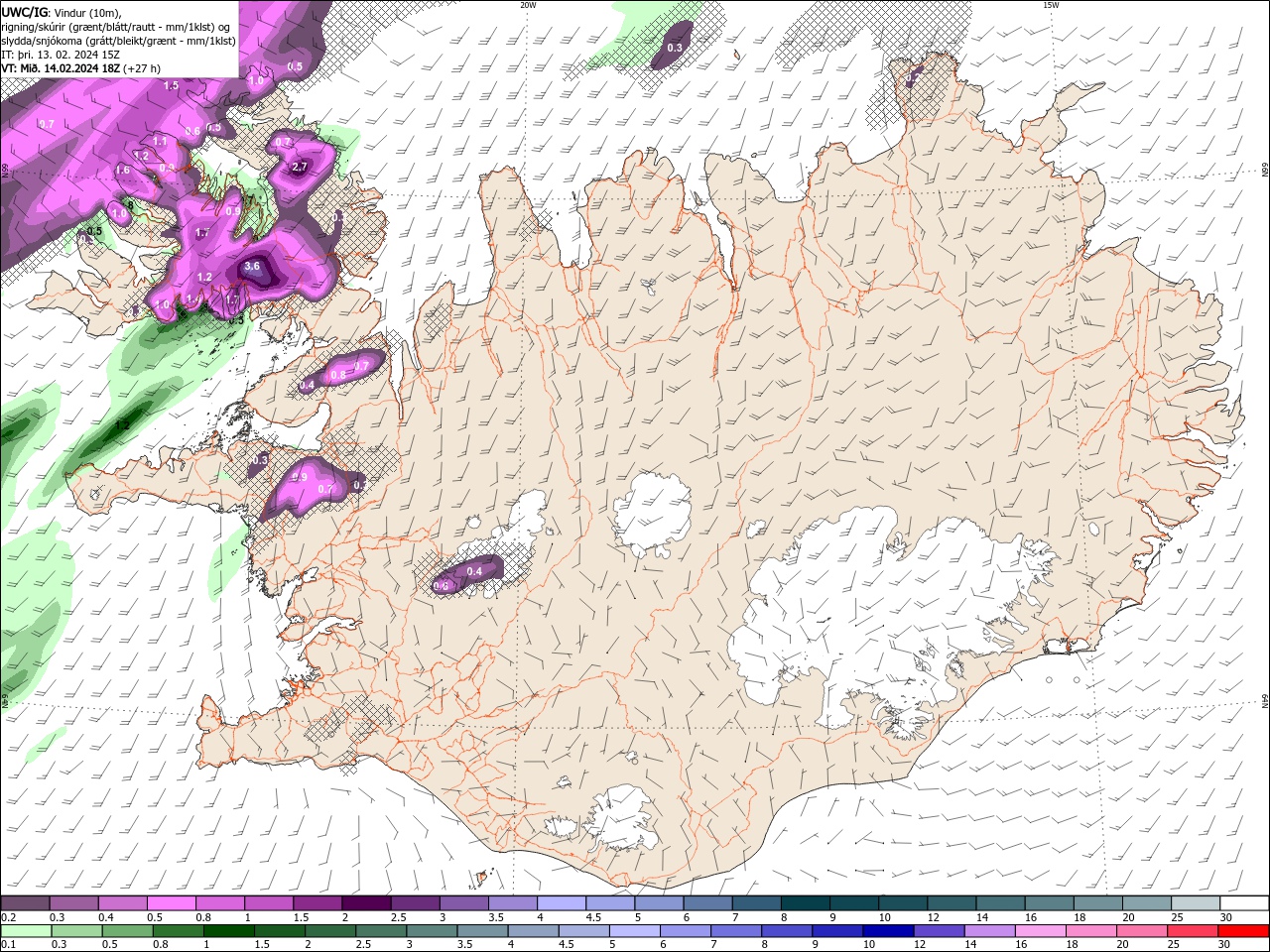Click the '3.6' precipitation value on the map

pyautogui.click(x=252, y=266)
